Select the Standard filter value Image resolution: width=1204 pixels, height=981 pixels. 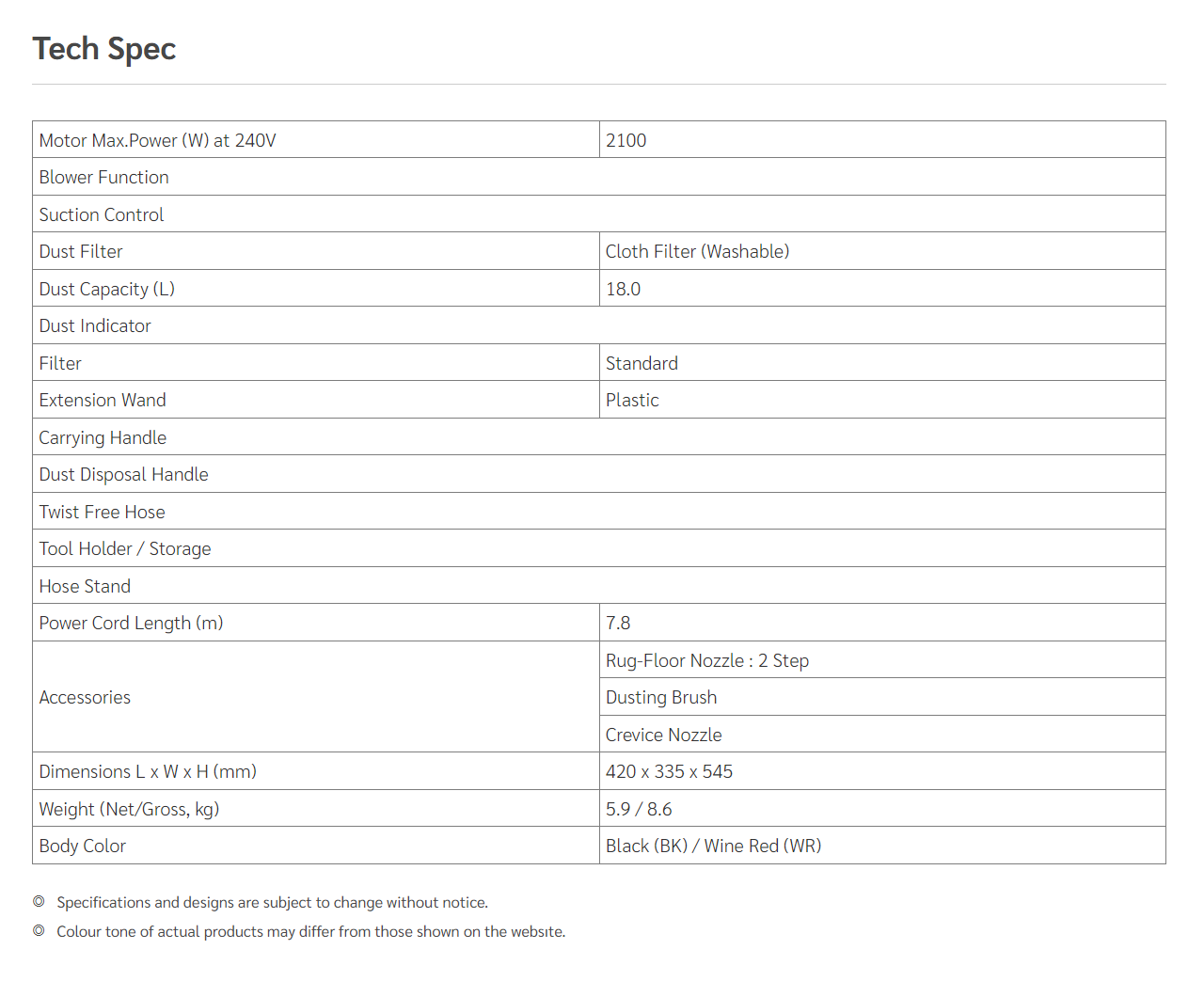point(642,363)
